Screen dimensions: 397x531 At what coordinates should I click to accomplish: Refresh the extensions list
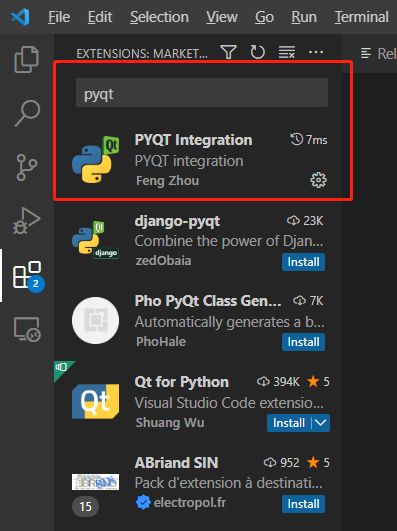click(x=257, y=52)
